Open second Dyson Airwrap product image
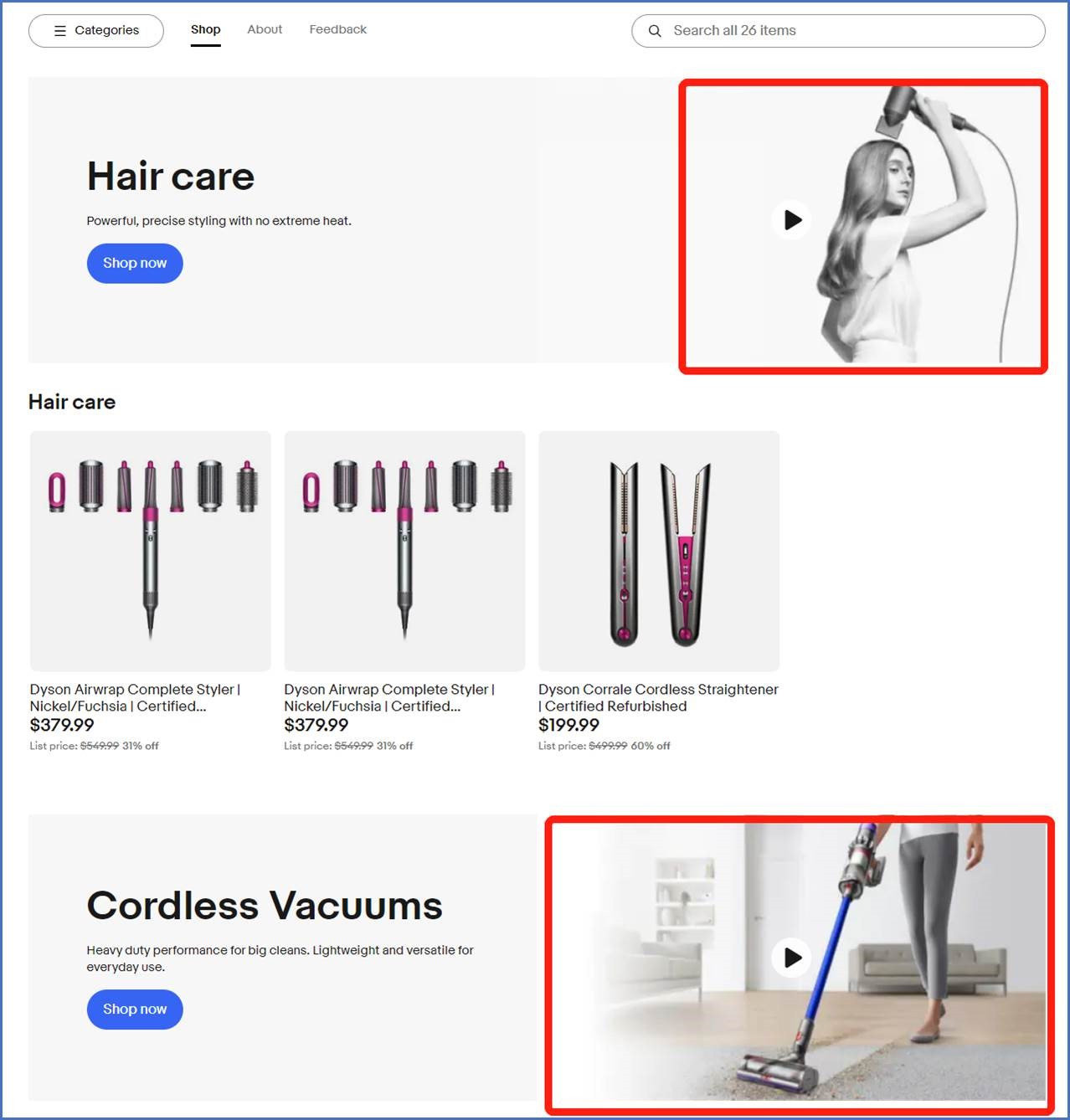Screen dimensions: 1070x1120 pos(404,551)
